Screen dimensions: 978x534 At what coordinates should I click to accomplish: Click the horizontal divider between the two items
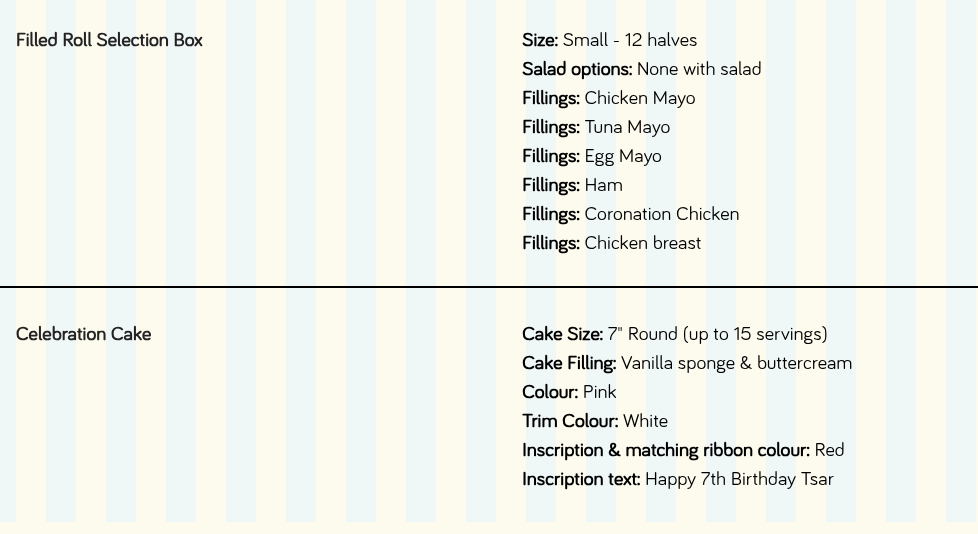[x=489, y=287]
